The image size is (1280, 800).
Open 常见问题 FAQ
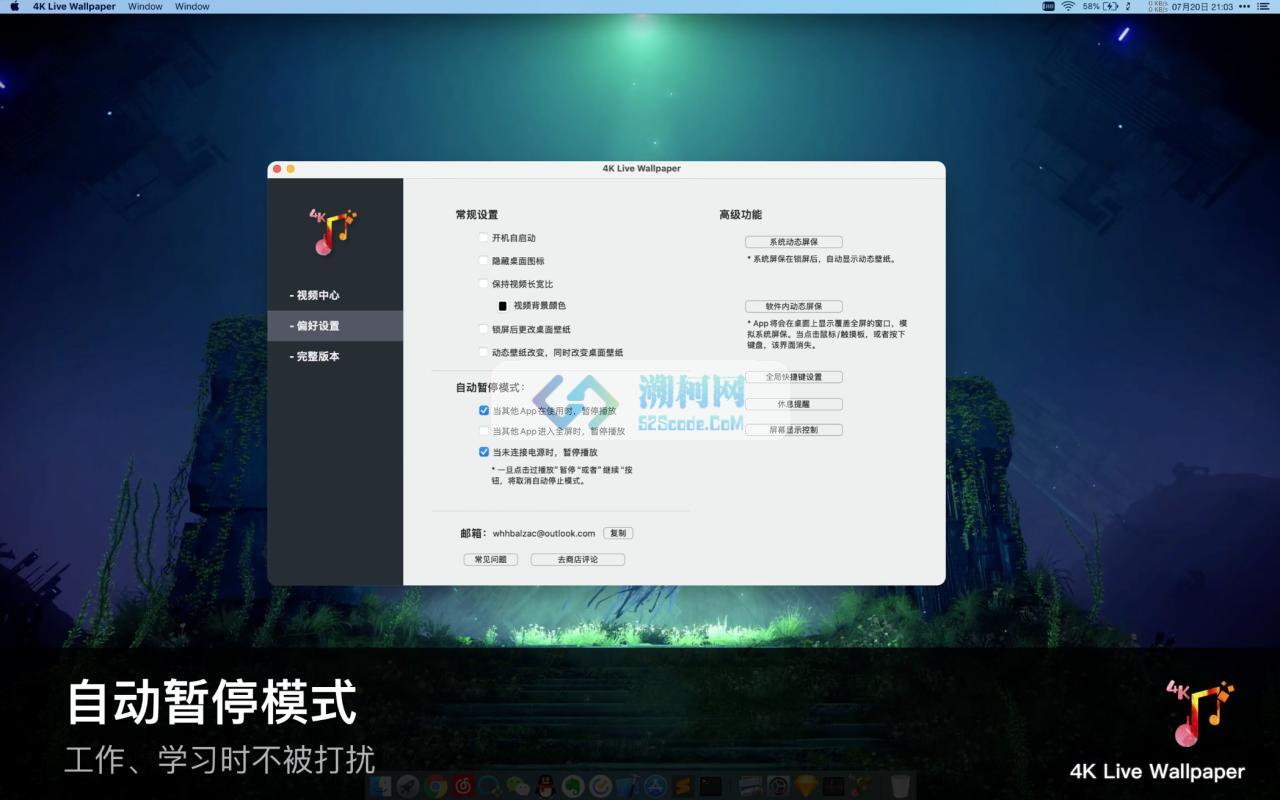coord(490,559)
